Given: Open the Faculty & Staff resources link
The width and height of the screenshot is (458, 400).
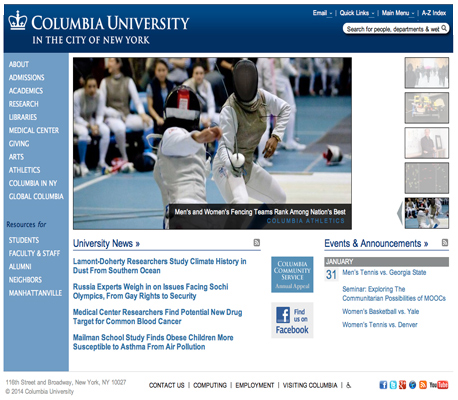Looking at the screenshot, I should pyautogui.click(x=34, y=253).
